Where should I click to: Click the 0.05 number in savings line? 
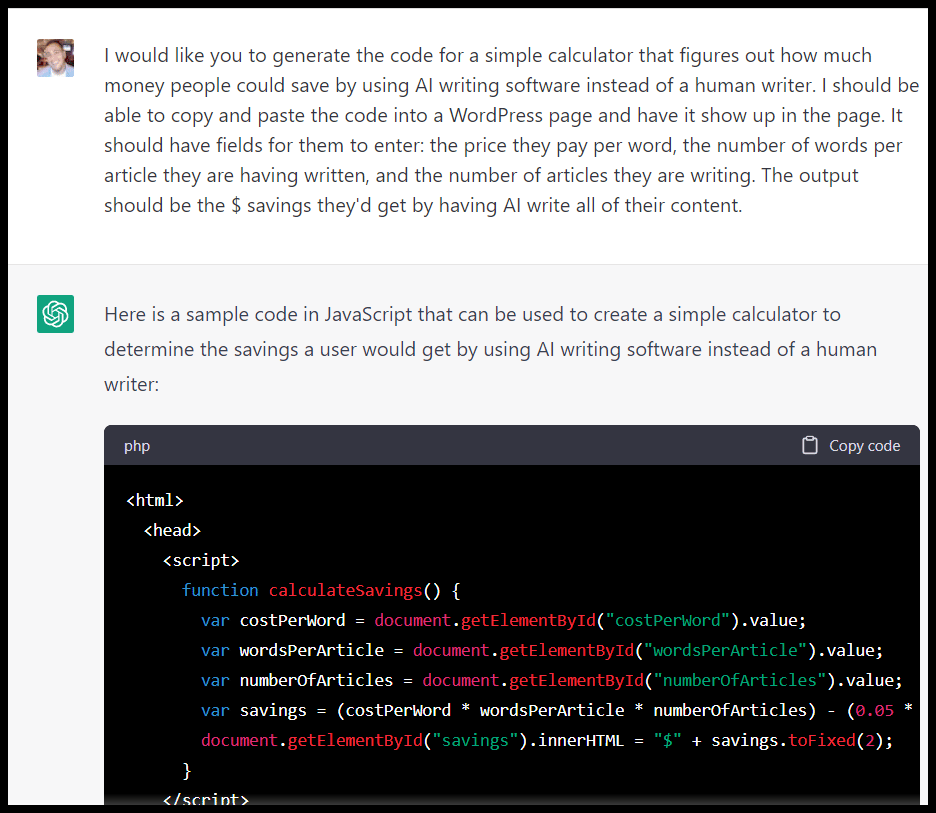click(875, 710)
